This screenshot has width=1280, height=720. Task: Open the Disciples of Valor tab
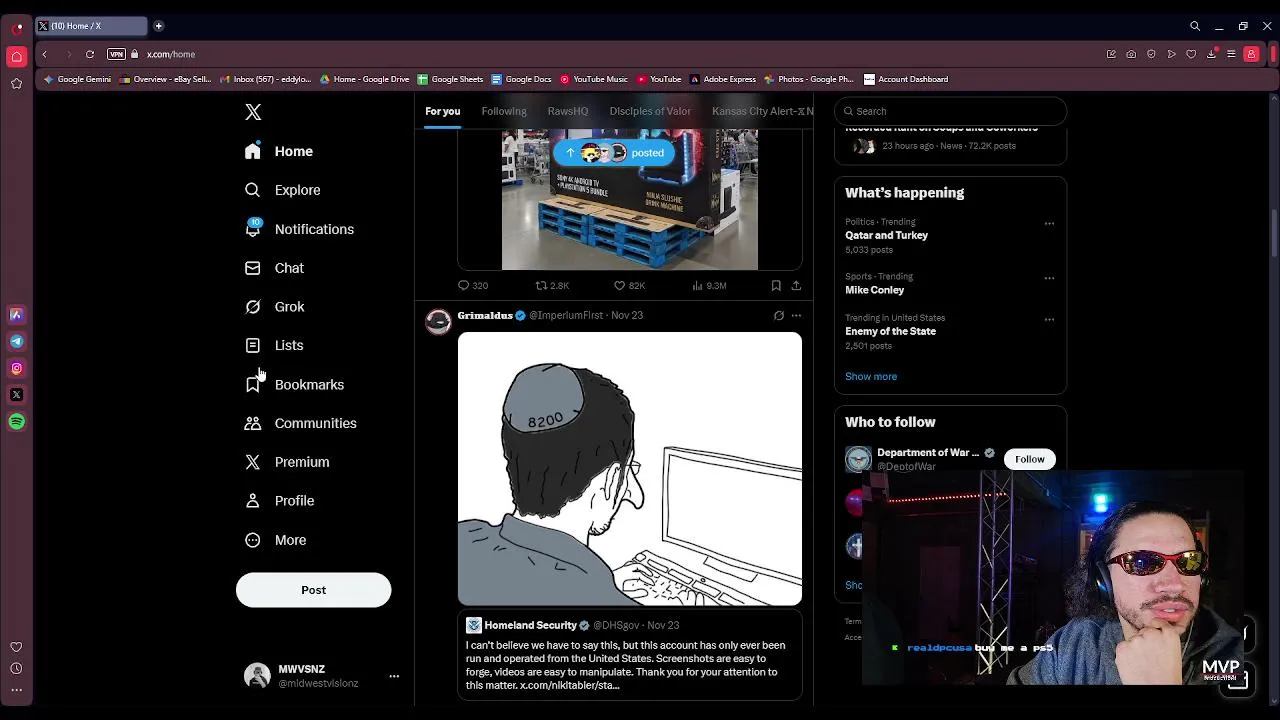650,111
